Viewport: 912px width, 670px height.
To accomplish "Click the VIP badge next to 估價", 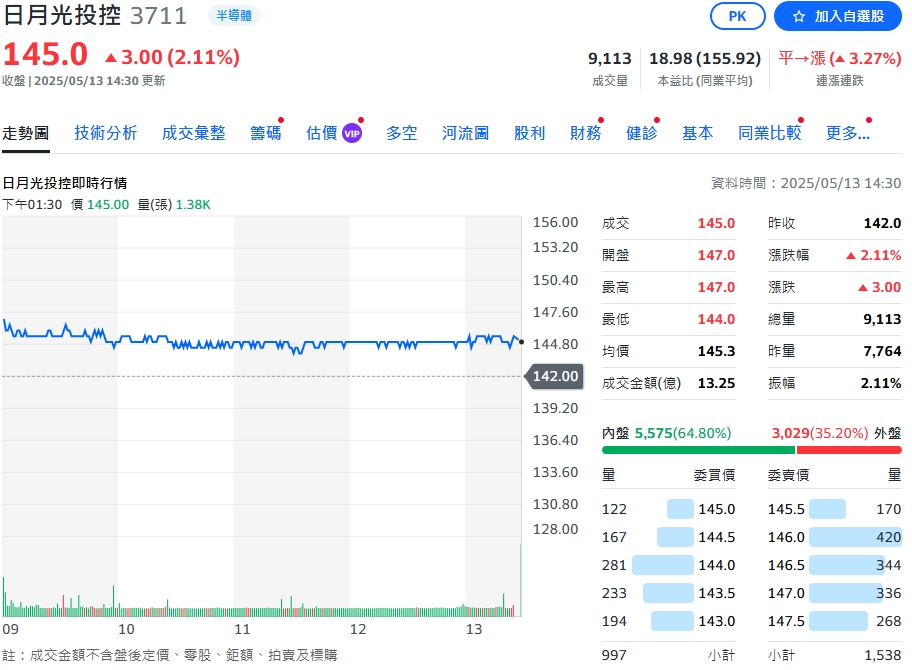I will point(351,133).
